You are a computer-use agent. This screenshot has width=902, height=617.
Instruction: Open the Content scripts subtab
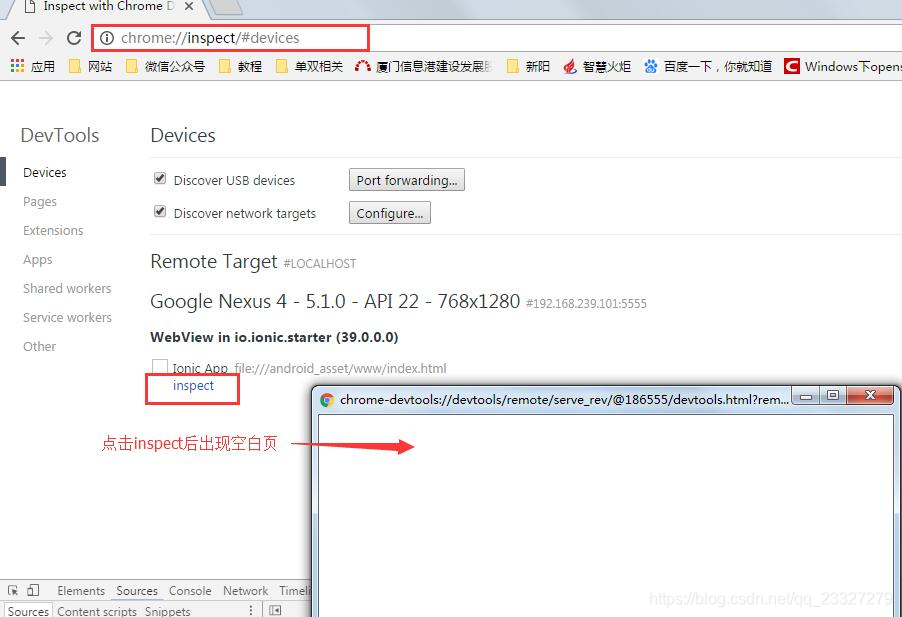[x=97, y=611]
